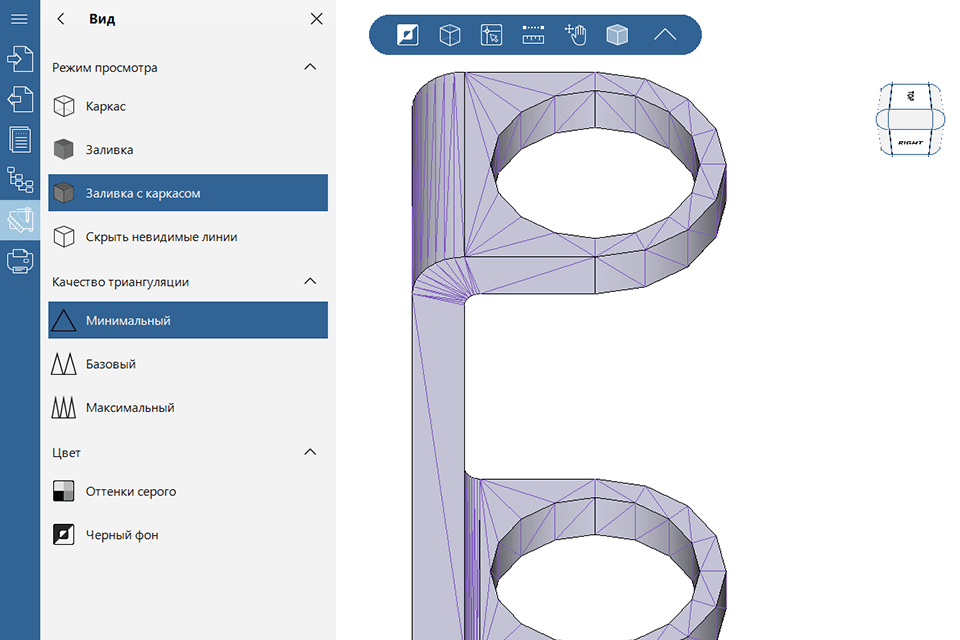Select the Заливка view mode
This screenshot has width=960, height=640.
pyautogui.click(x=188, y=149)
